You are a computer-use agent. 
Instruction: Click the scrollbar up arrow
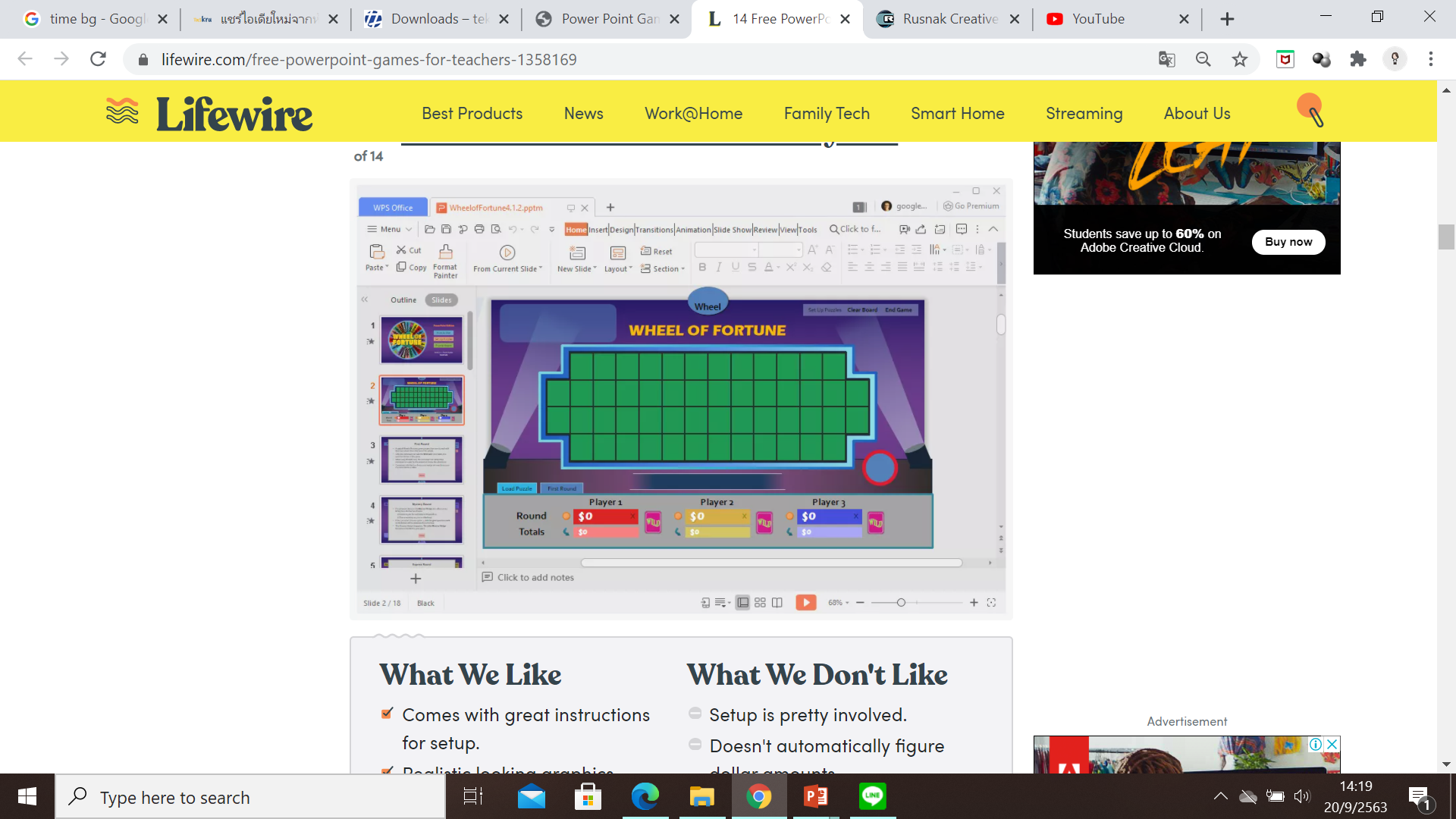(1446, 89)
